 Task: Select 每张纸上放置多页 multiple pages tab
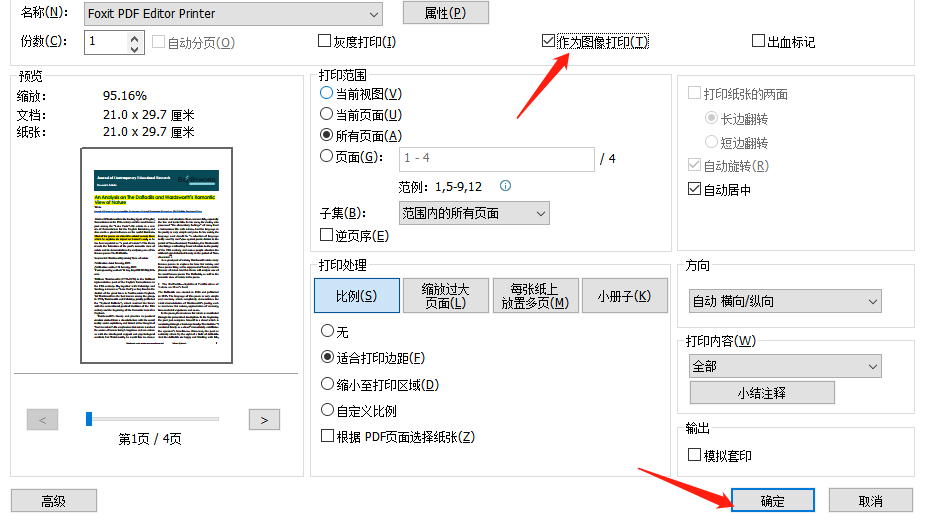coord(539,296)
